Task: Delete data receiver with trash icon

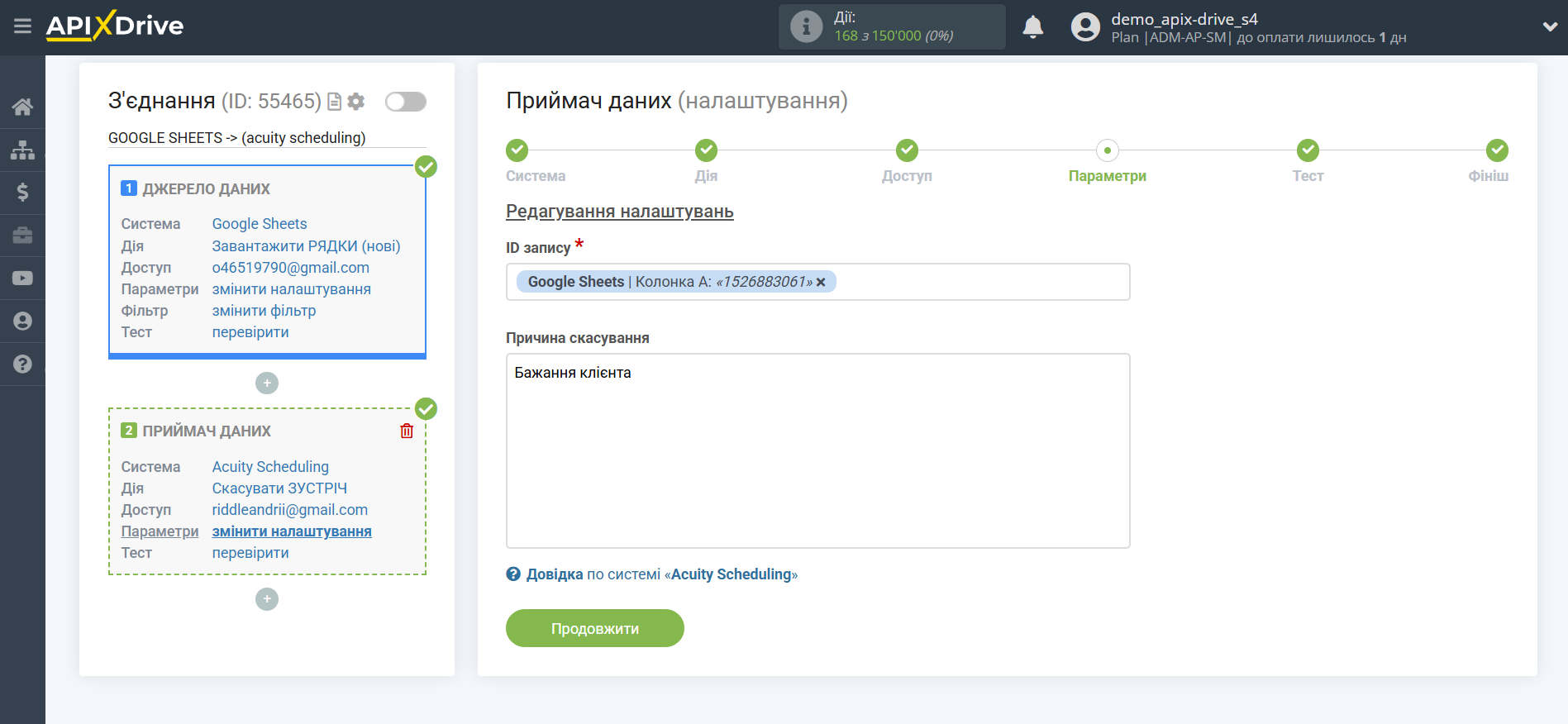Action: click(407, 431)
